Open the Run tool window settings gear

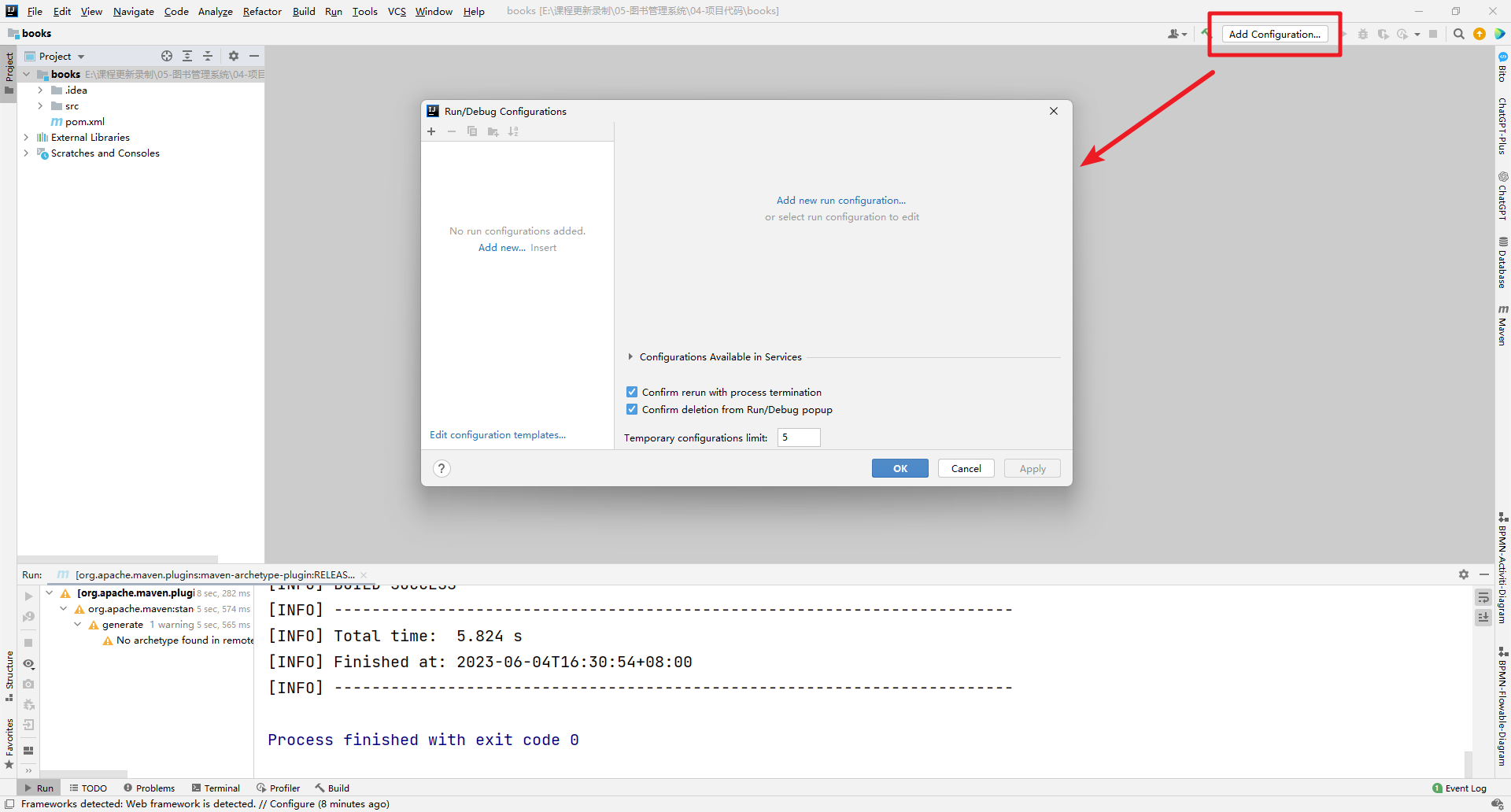coord(1463,574)
